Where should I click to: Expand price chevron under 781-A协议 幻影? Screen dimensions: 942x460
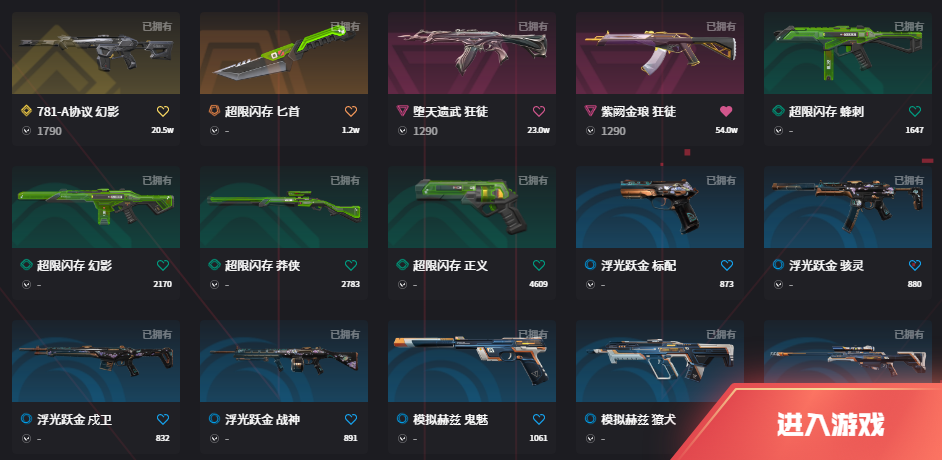pyautogui.click(x=26, y=130)
